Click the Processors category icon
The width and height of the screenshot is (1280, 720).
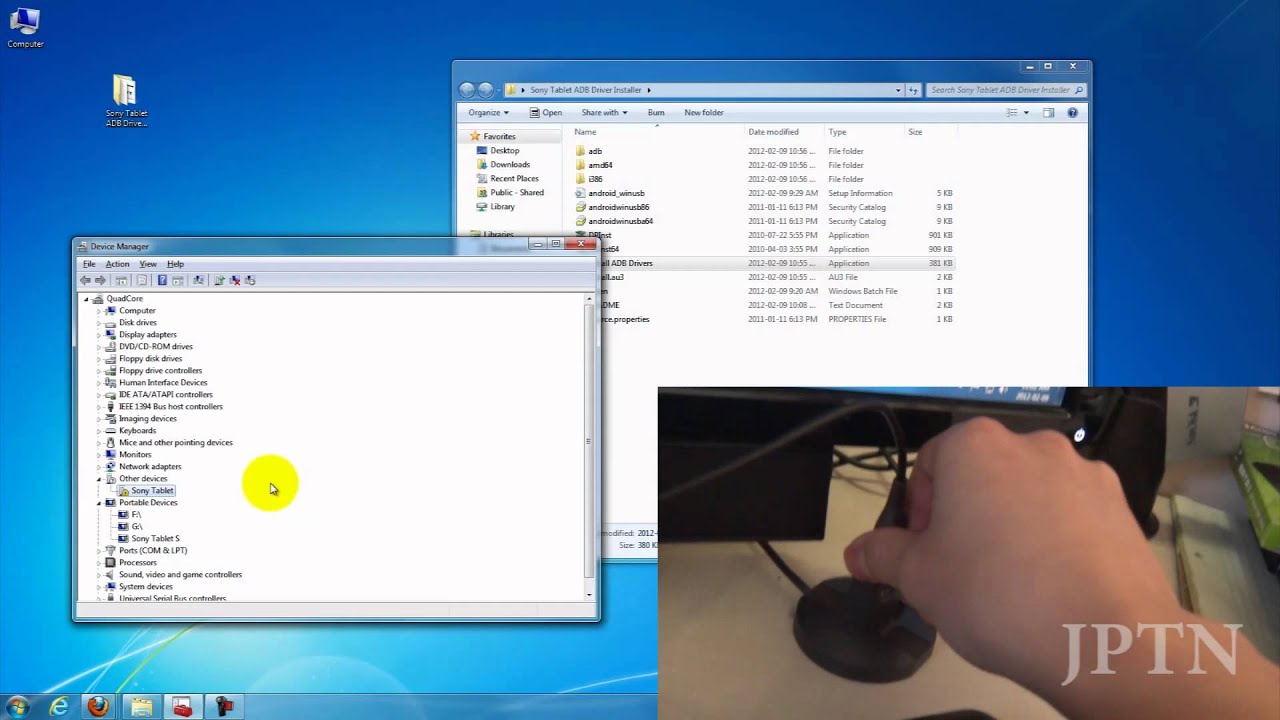point(111,563)
